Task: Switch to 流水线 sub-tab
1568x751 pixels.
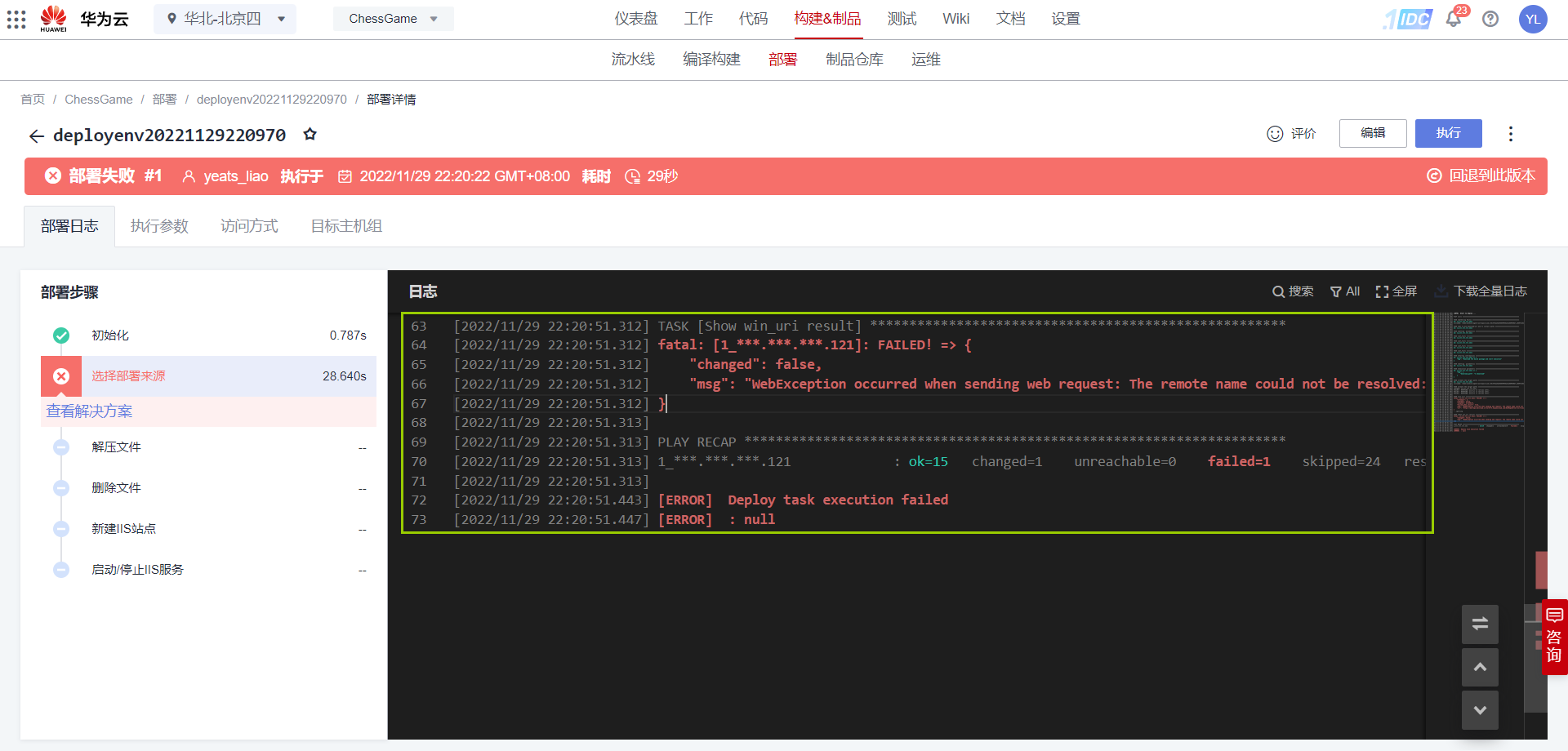Action: (x=633, y=60)
